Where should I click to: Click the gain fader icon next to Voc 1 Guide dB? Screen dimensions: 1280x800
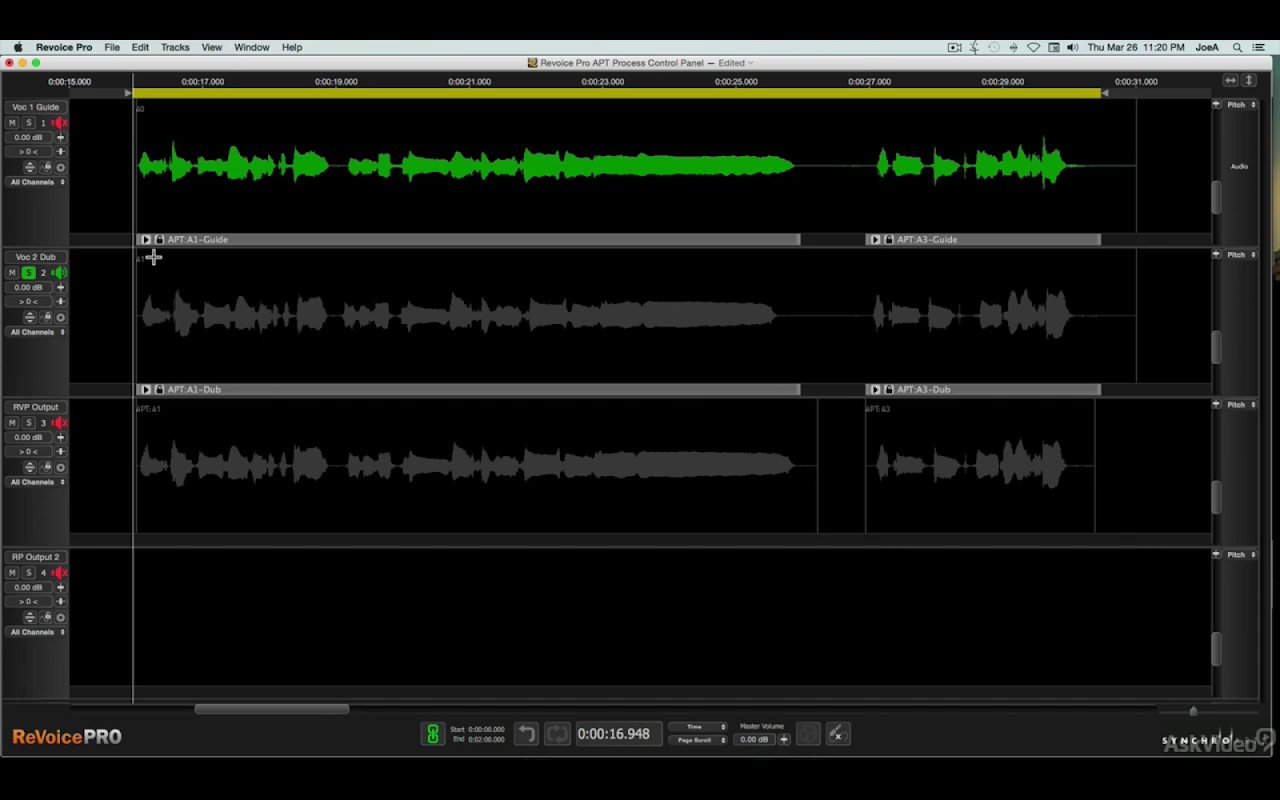click(x=60, y=137)
